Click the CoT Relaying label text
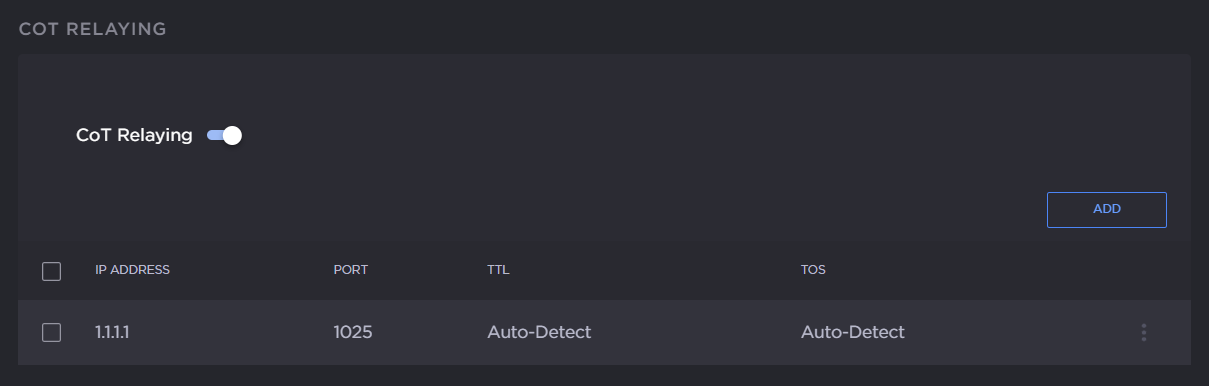 134,135
